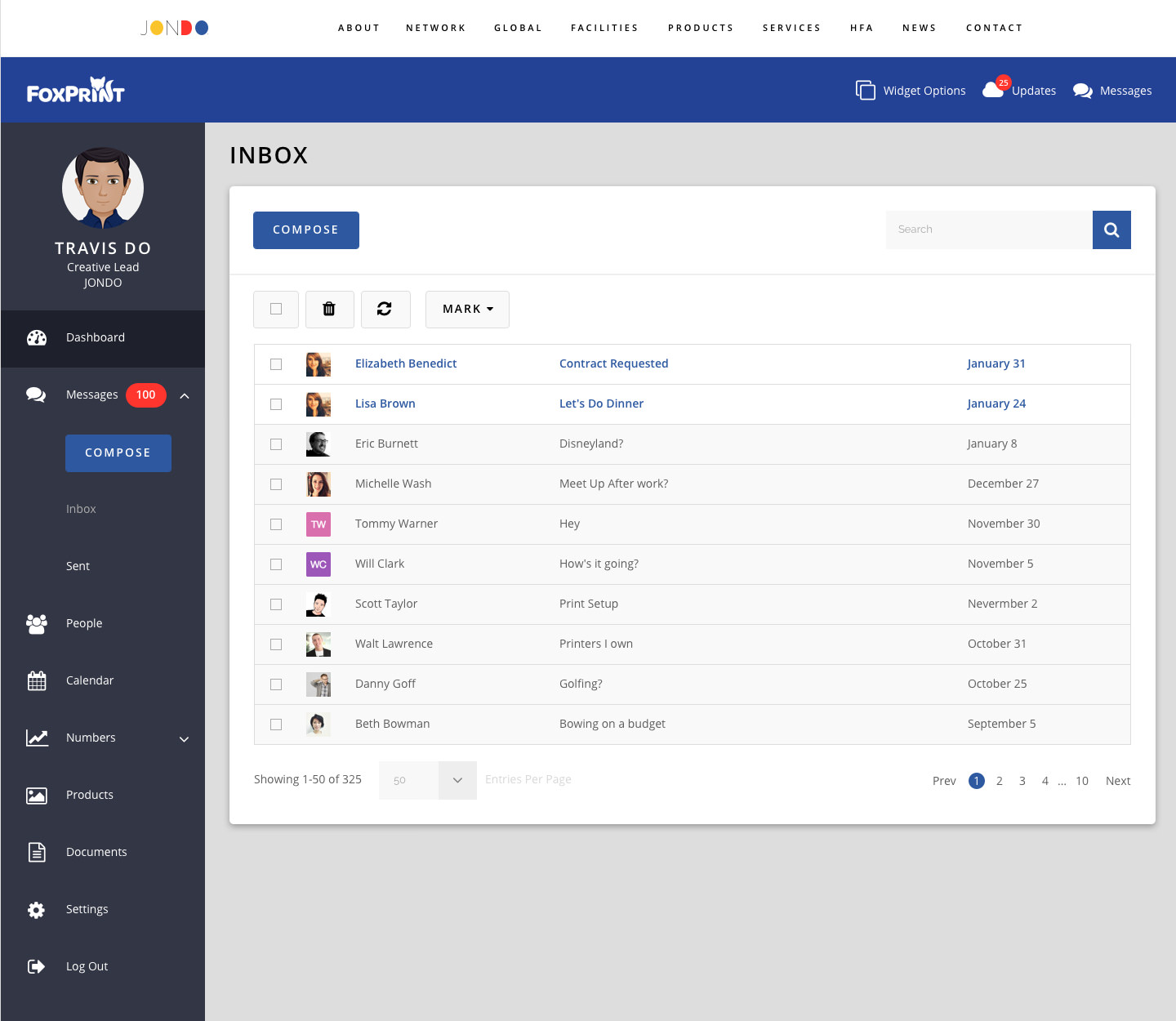Go to page 10

pyautogui.click(x=1082, y=781)
